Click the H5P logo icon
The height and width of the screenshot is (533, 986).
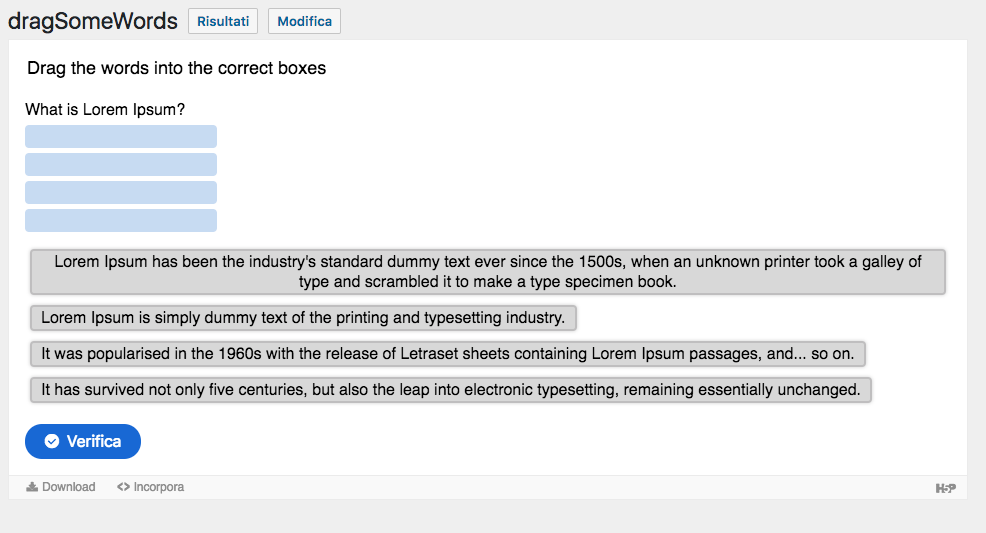946,488
